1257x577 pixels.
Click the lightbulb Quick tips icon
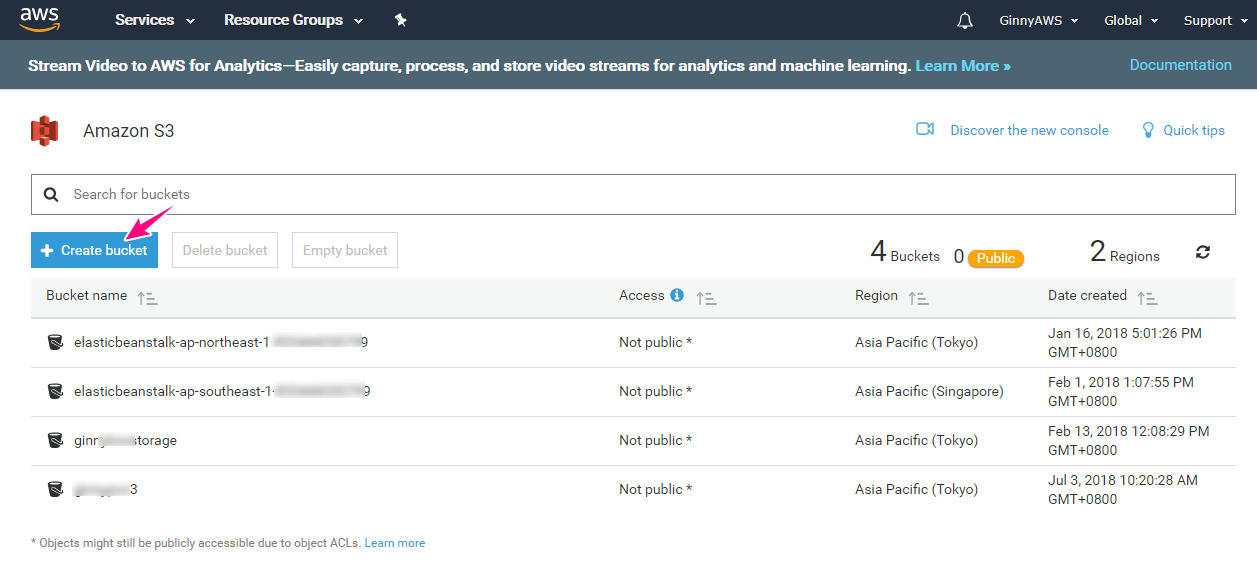(x=1148, y=130)
